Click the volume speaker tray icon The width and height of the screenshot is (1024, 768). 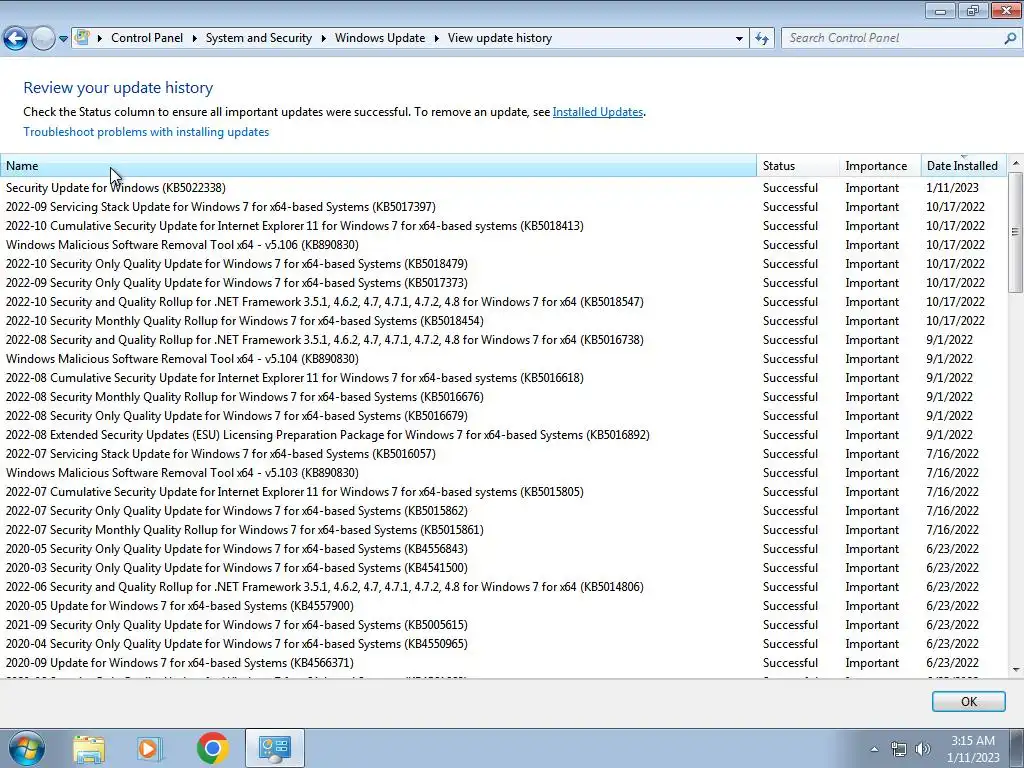923,749
